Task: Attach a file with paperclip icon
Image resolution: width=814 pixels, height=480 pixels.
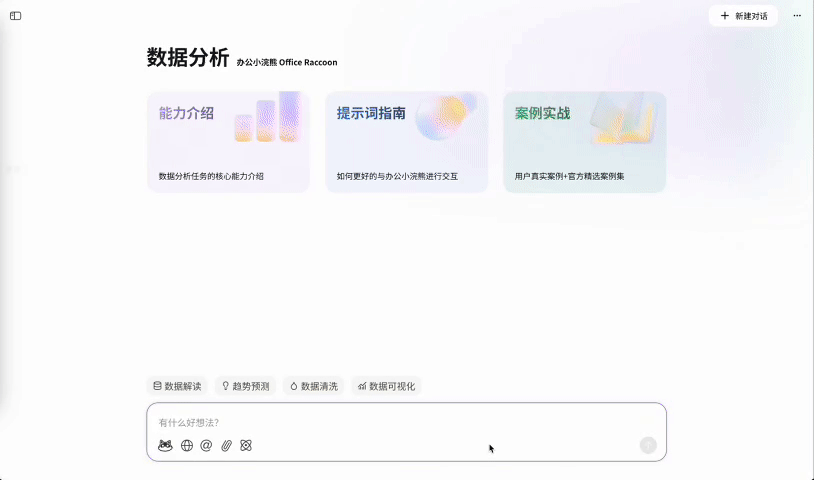Action: 227,445
